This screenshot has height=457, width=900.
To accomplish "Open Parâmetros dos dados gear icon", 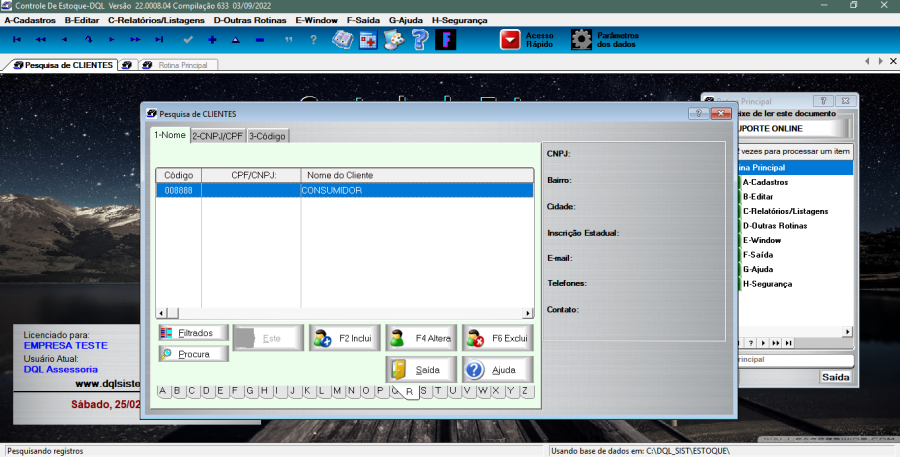I will 581,40.
